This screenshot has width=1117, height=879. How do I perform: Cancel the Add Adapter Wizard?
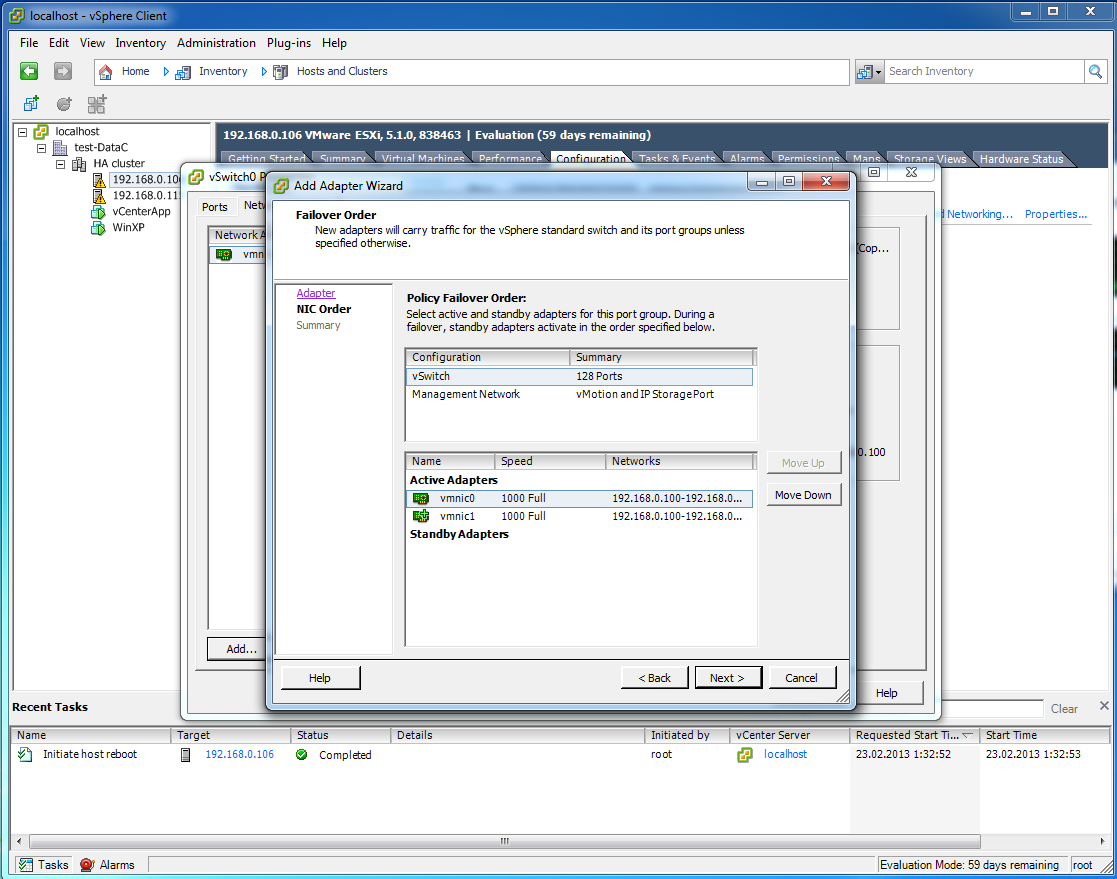point(801,678)
